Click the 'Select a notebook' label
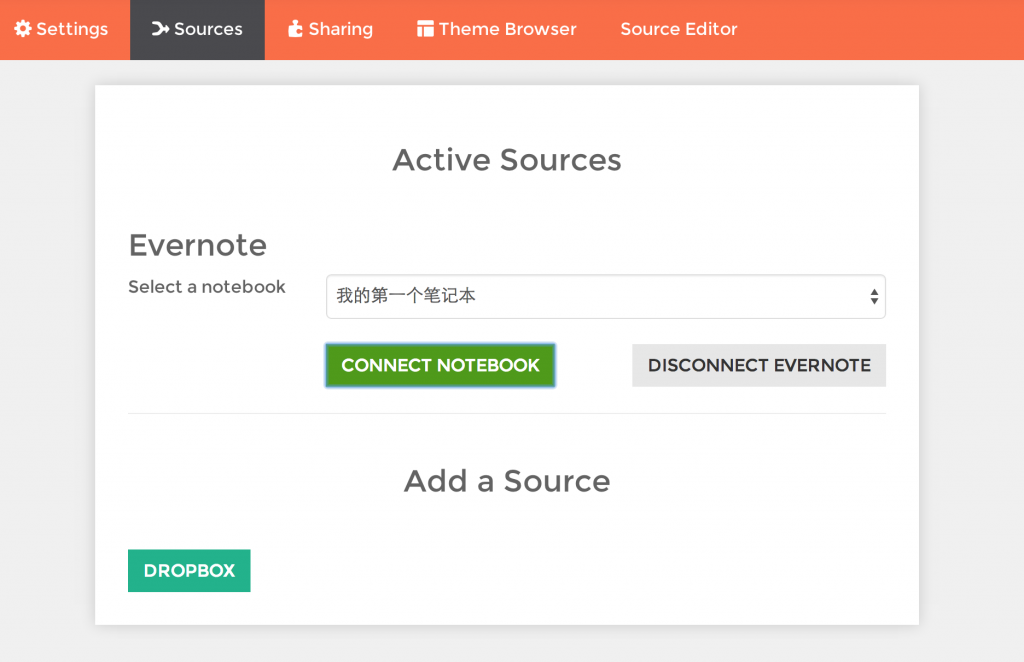Viewport: 1024px width, 662px height. [207, 287]
